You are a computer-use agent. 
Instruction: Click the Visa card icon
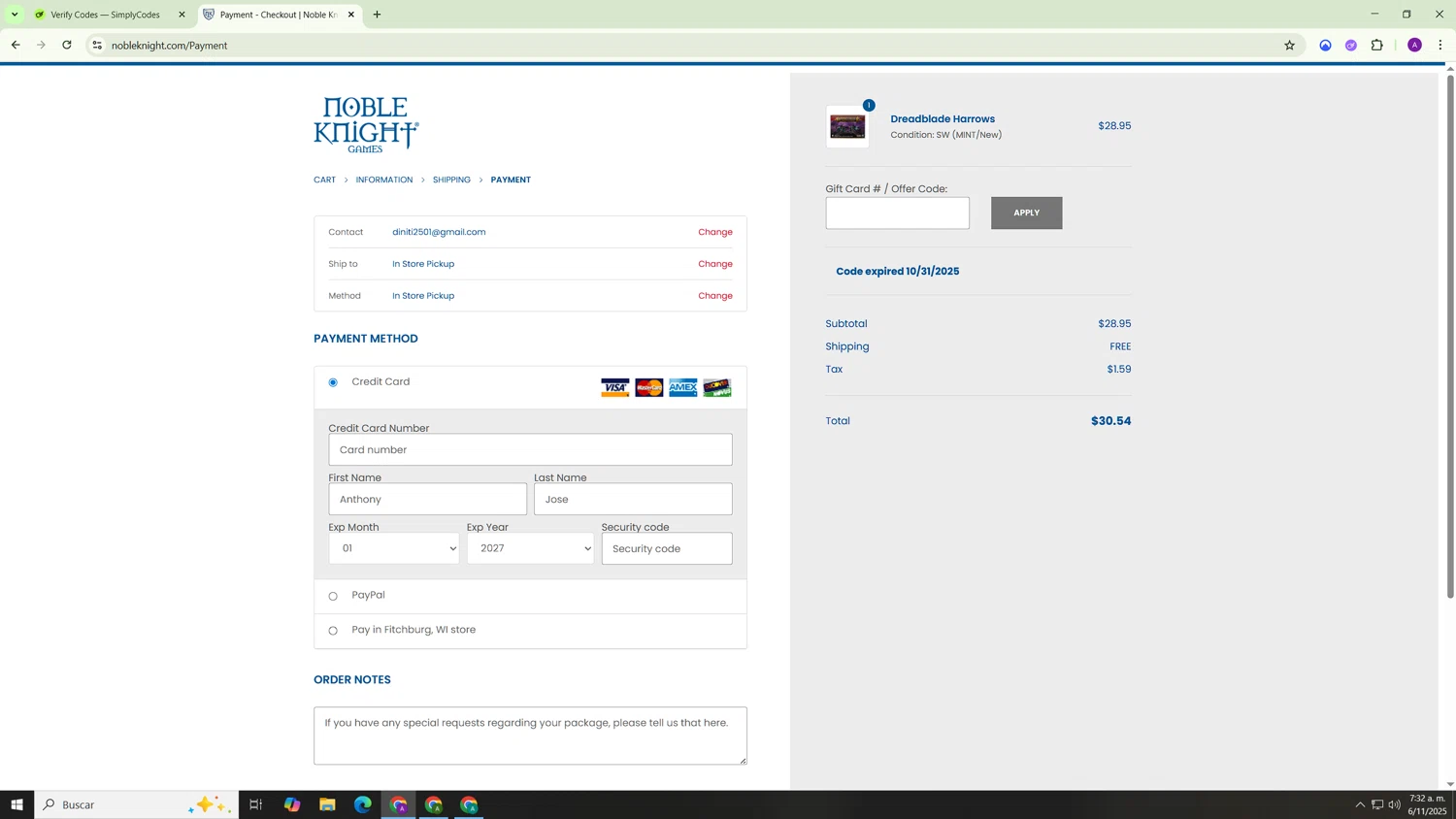click(614, 388)
